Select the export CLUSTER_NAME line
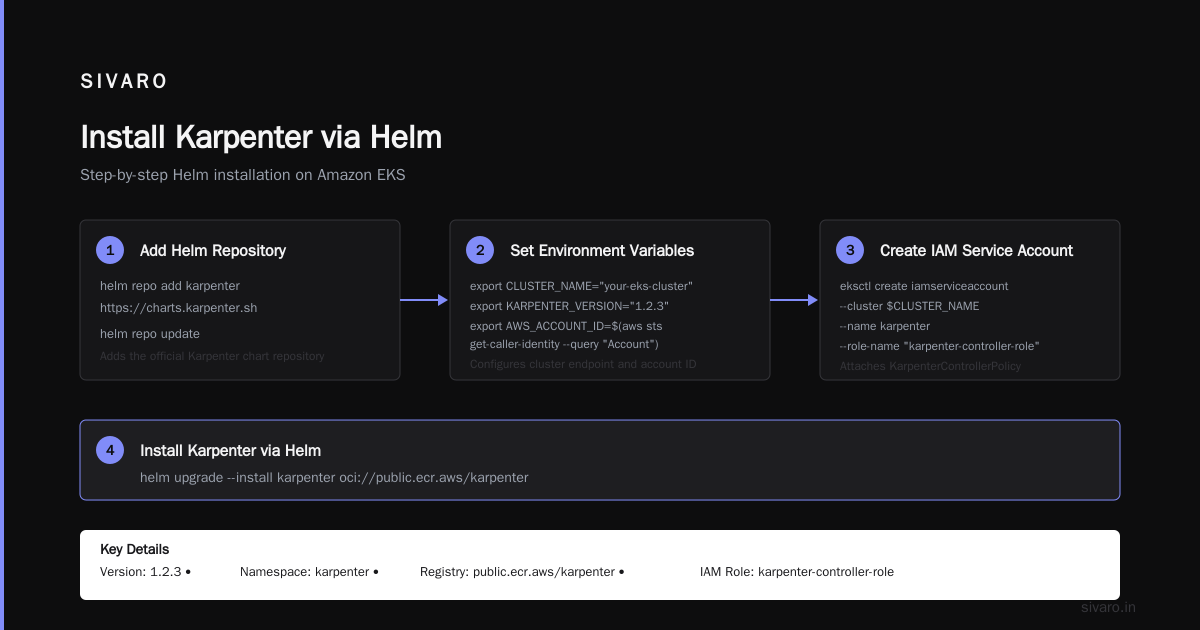 pos(582,286)
